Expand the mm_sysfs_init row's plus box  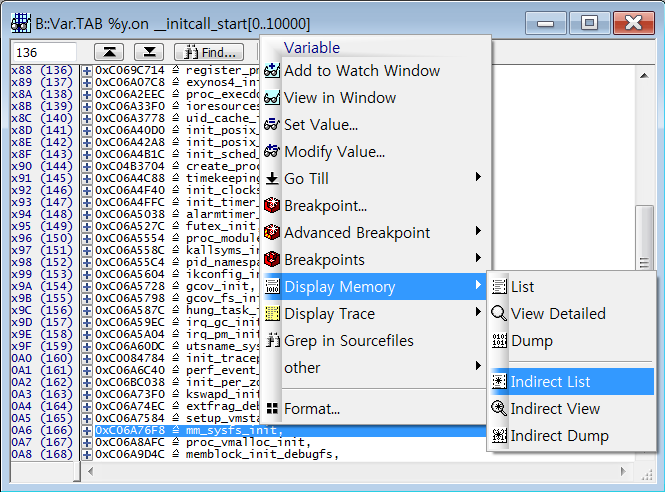point(87,431)
